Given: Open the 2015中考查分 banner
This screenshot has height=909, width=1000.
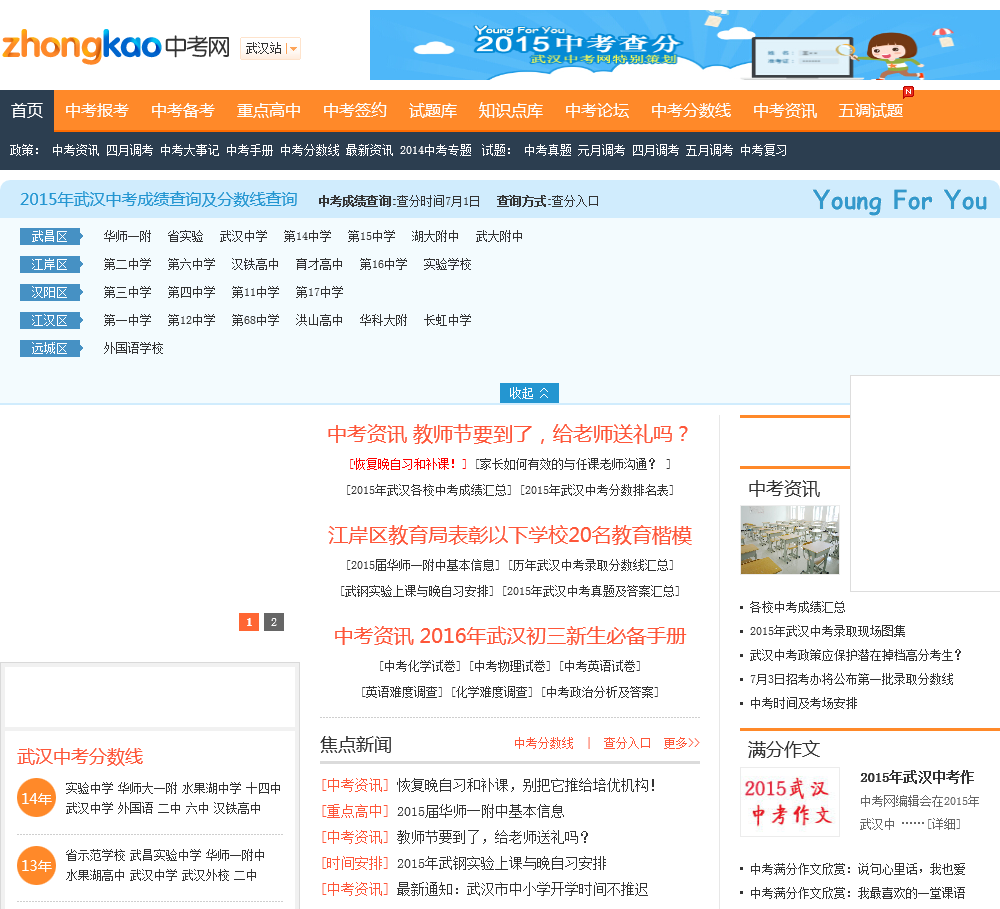Looking at the screenshot, I should pyautogui.click(x=684, y=45).
